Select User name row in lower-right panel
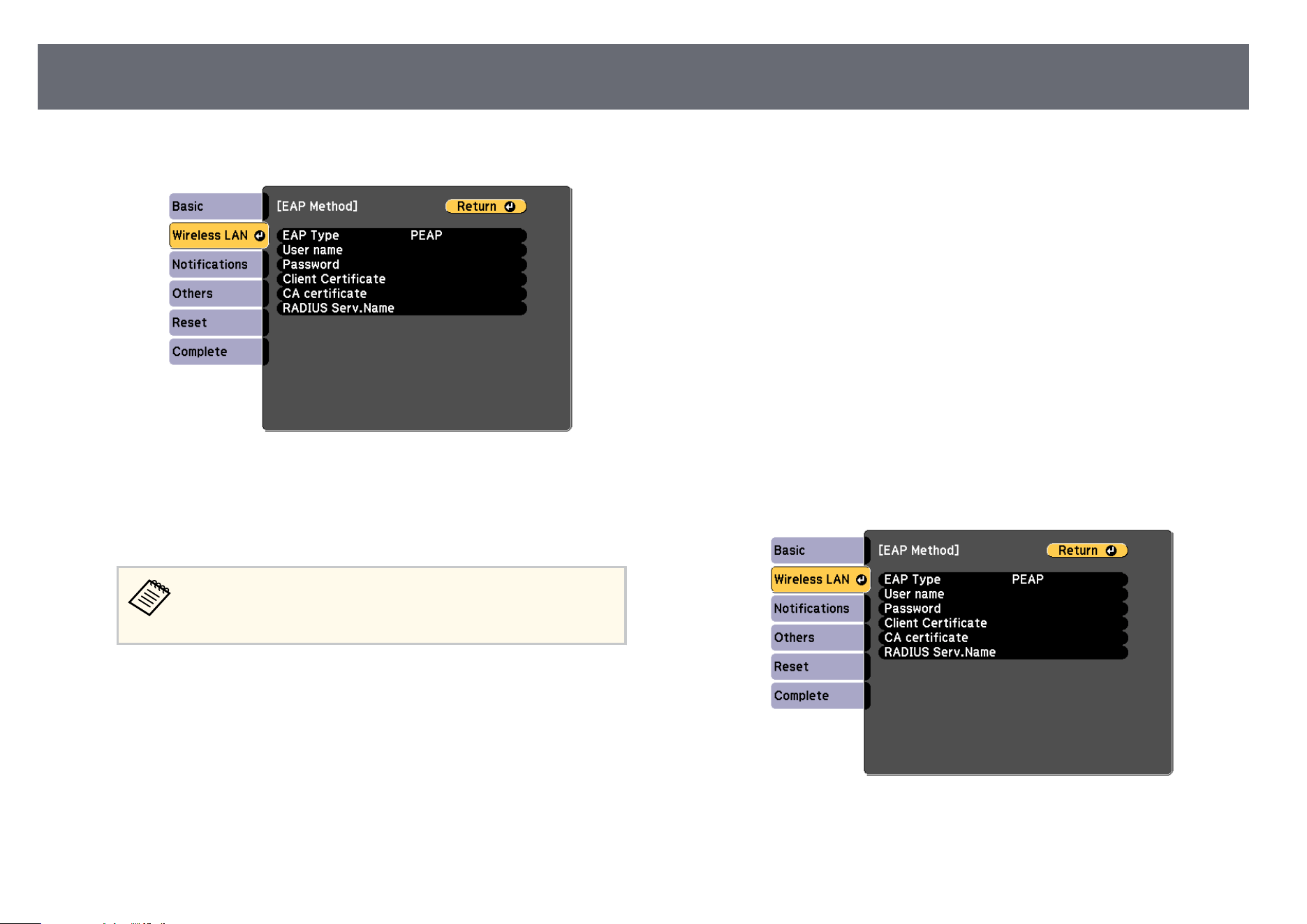 (1003, 594)
